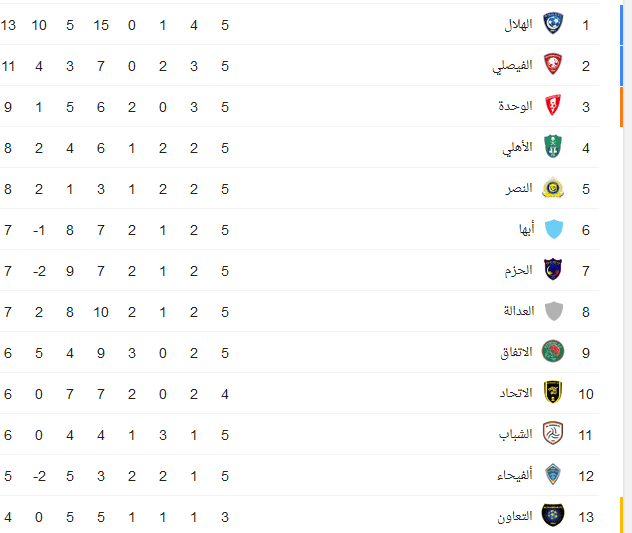Click the Al-Ettifaq round logo
The width and height of the screenshot is (632, 533).
(553, 352)
